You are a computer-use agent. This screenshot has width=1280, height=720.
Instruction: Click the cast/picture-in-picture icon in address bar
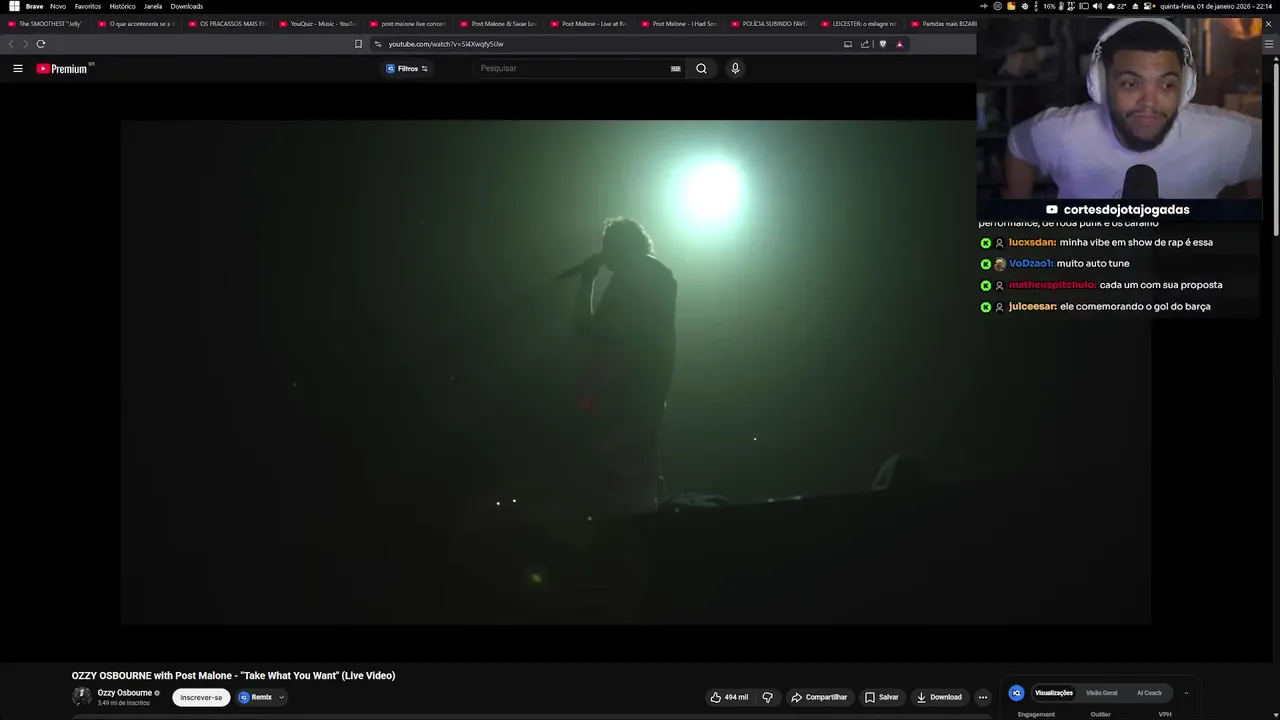[x=848, y=44]
